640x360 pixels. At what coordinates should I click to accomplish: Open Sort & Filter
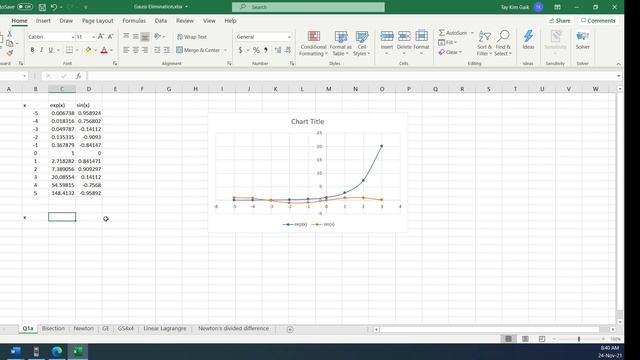(x=484, y=43)
